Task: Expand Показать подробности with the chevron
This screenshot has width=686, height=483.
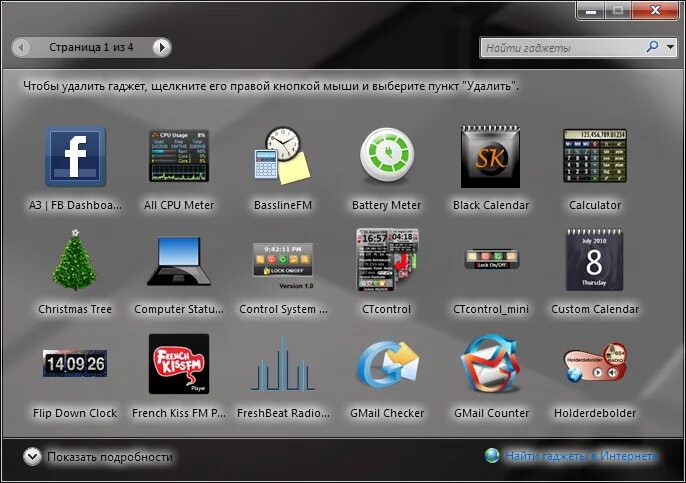Action: (x=32, y=456)
